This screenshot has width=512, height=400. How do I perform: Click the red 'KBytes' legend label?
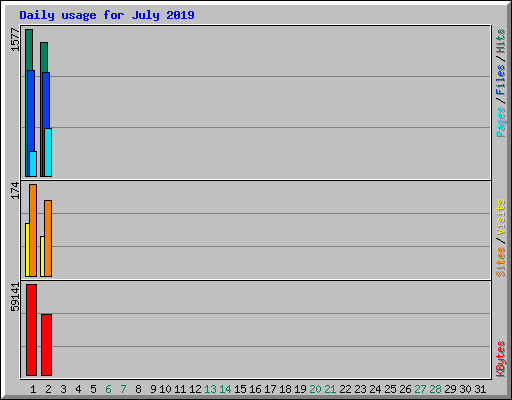click(x=501, y=359)
